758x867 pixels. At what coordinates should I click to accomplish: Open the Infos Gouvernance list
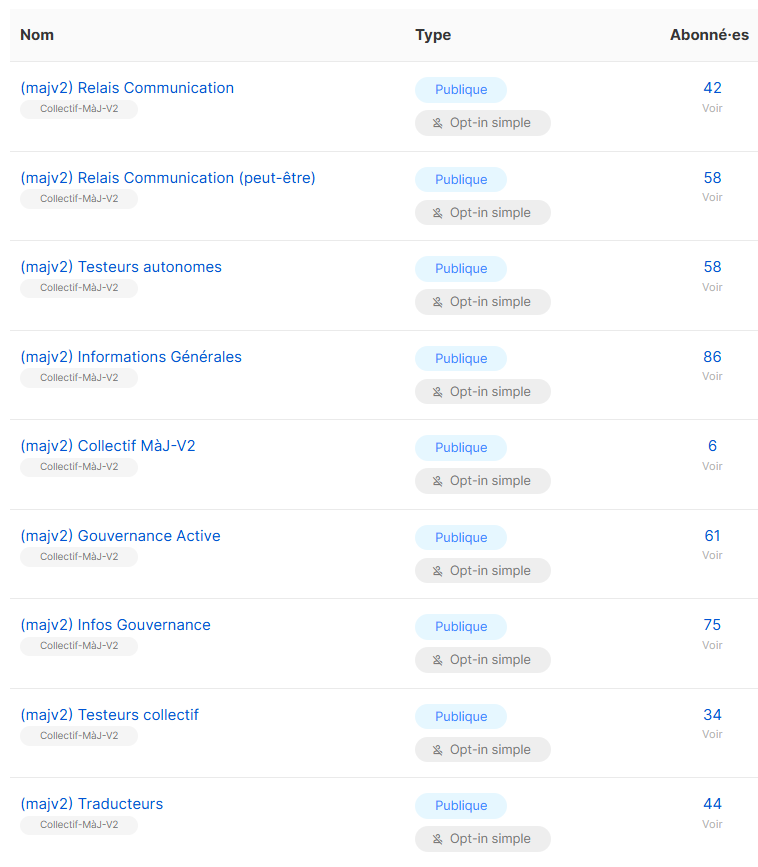point(115,625)
